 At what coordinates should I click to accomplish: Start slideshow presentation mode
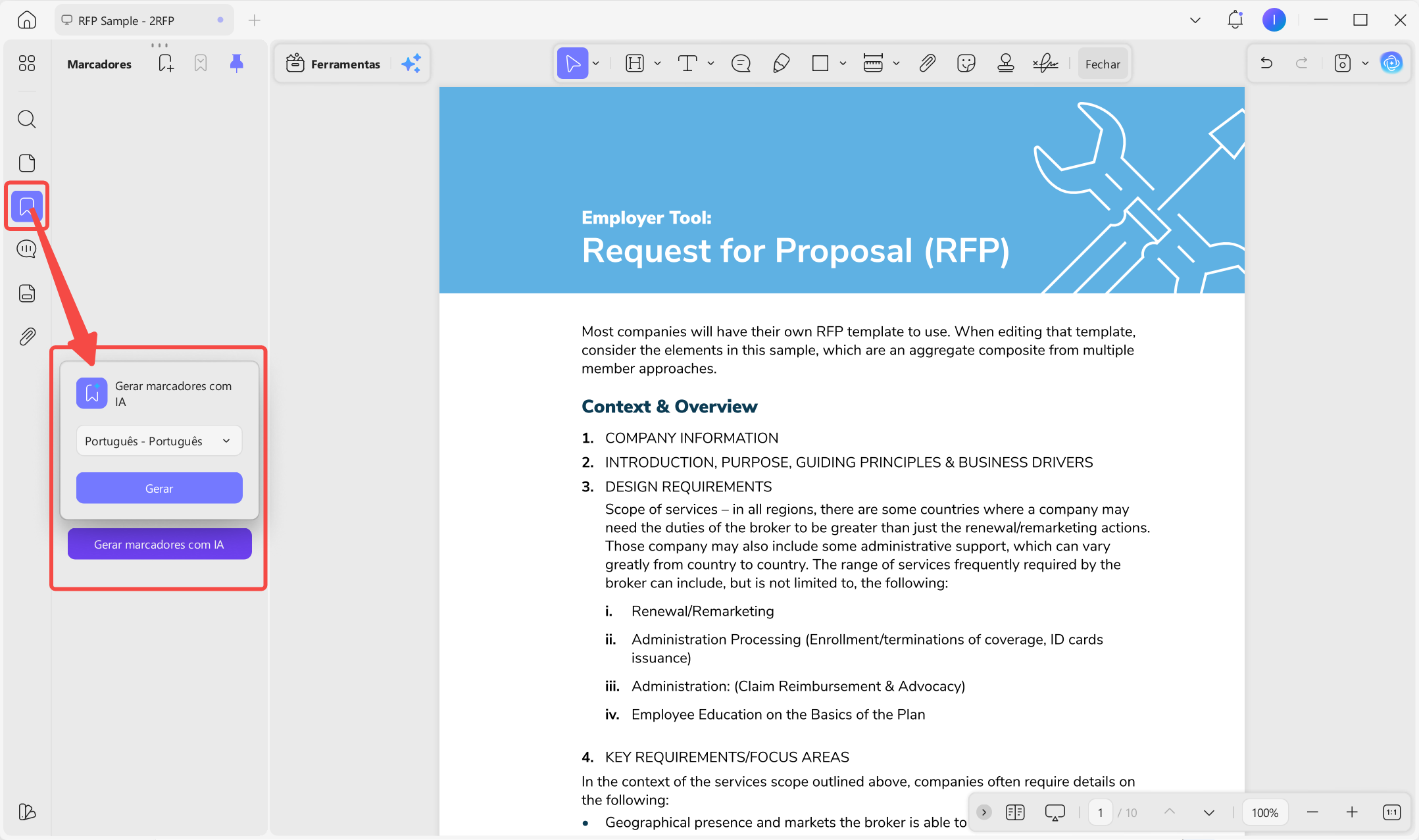pyautogui.click(x=1055, y=812)
